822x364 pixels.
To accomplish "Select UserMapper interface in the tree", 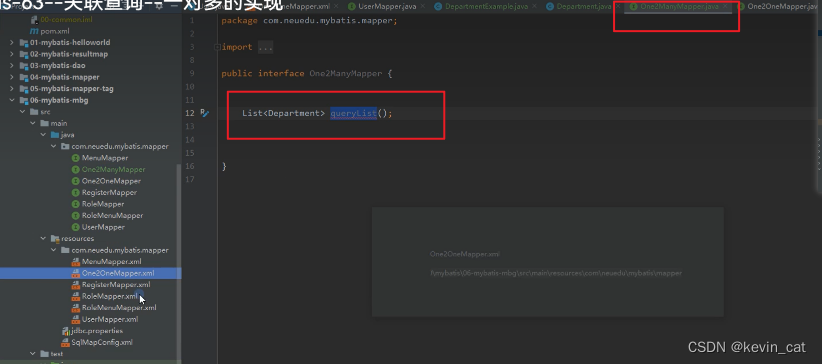I will pos(103,227).
